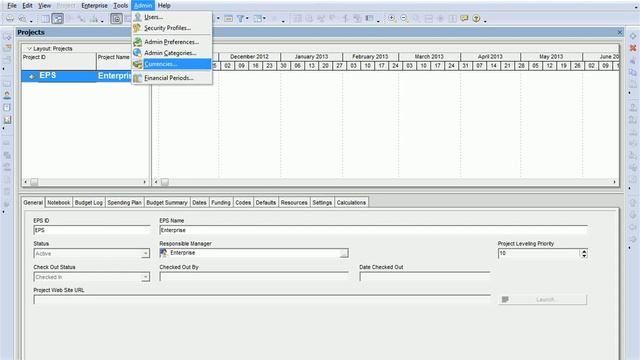Image resolution: width=640 pixels, height=360 pixels.
Task: Click the Projects sidebar icon at top
Action: tap(7, 36)
